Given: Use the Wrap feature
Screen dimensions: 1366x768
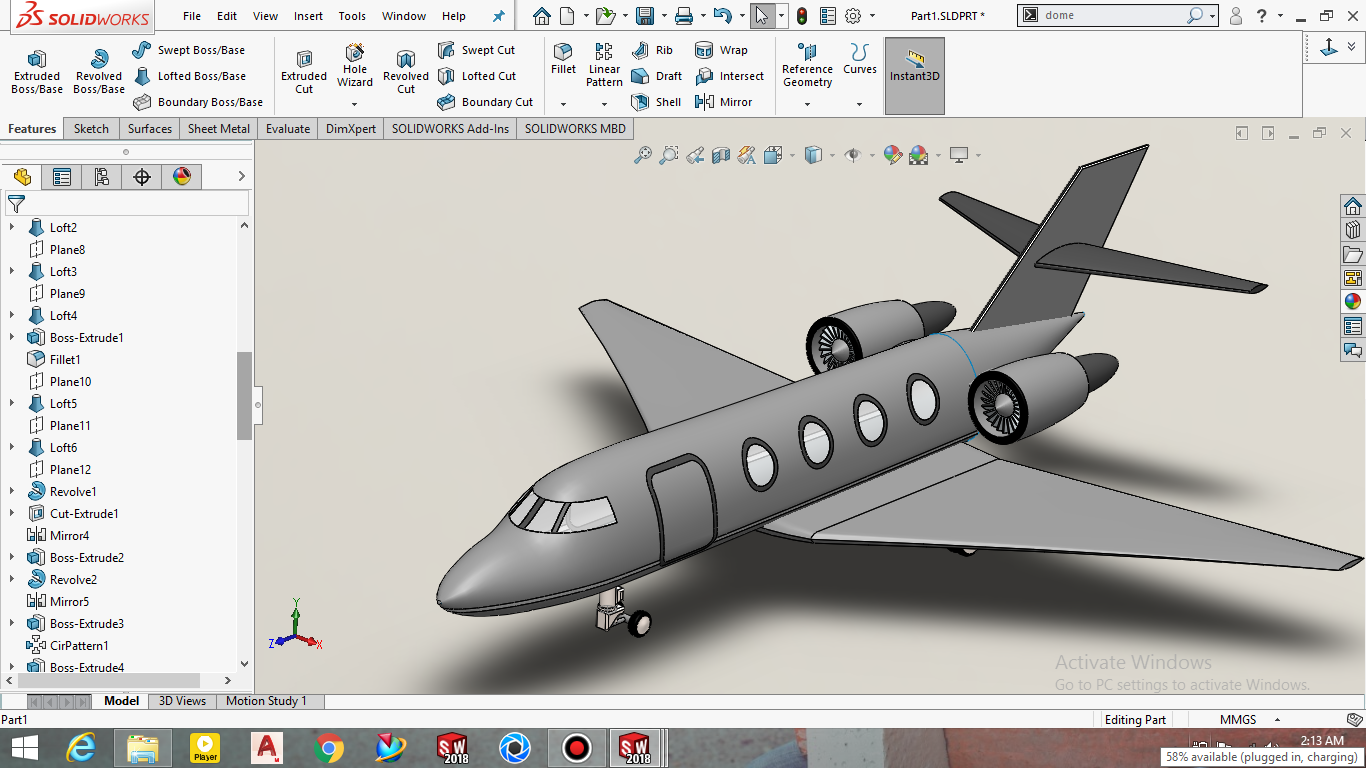Looking at the screenshot, I should 721,50.
